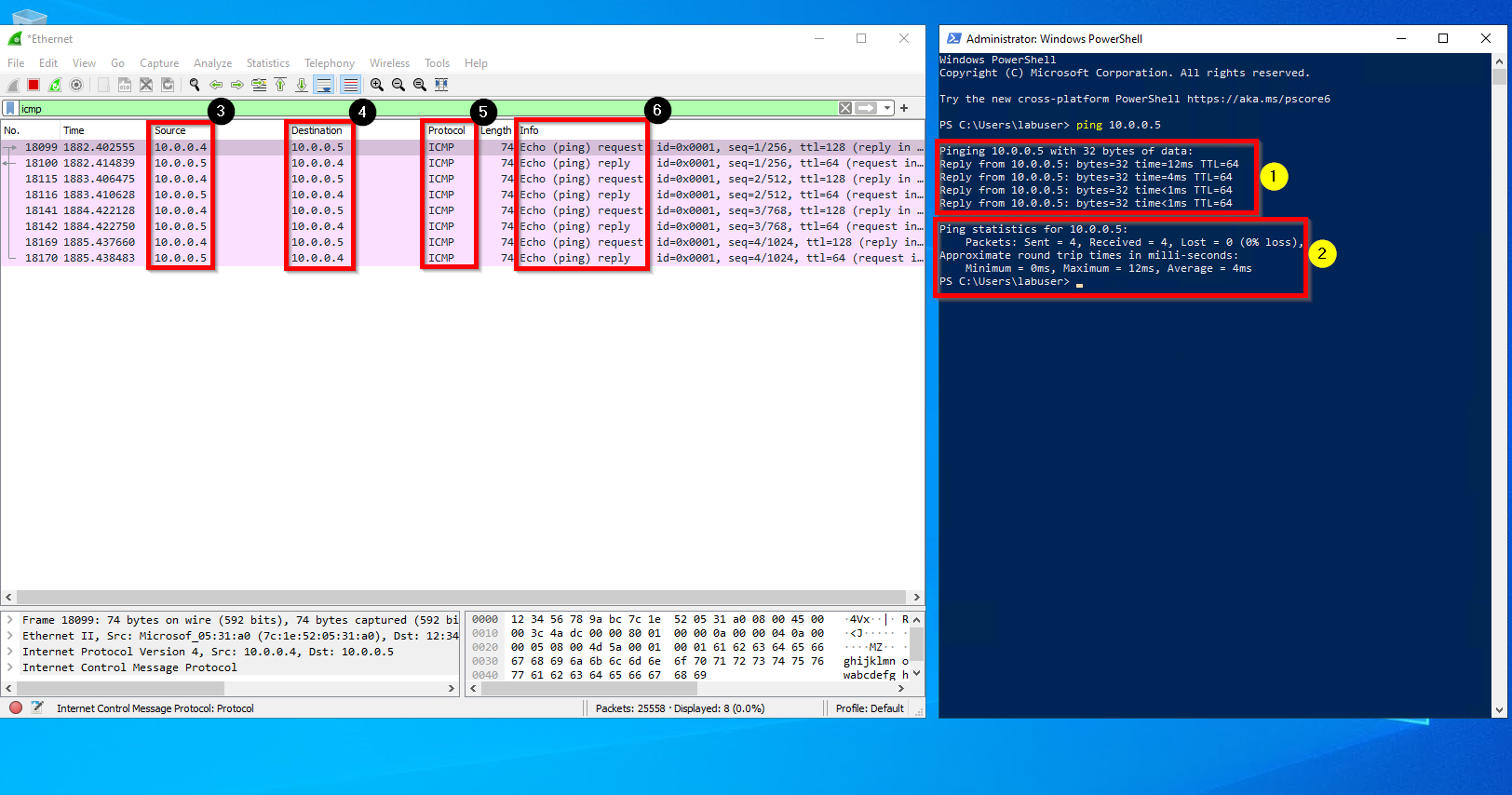Open the Statistics menu
This screenshot has height=795, width=1512.
point(268,63)
